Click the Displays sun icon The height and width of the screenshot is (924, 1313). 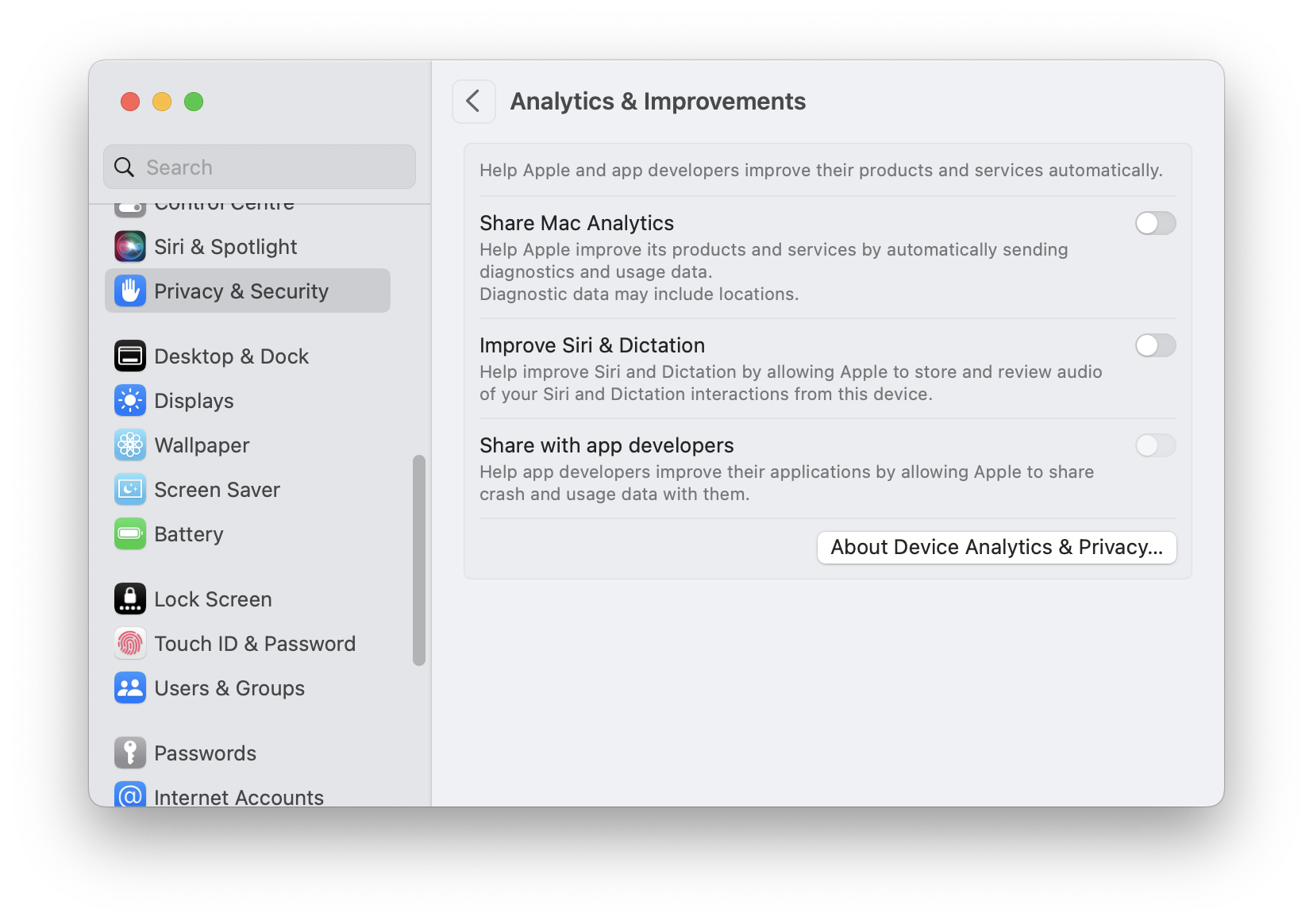[130, 401]
